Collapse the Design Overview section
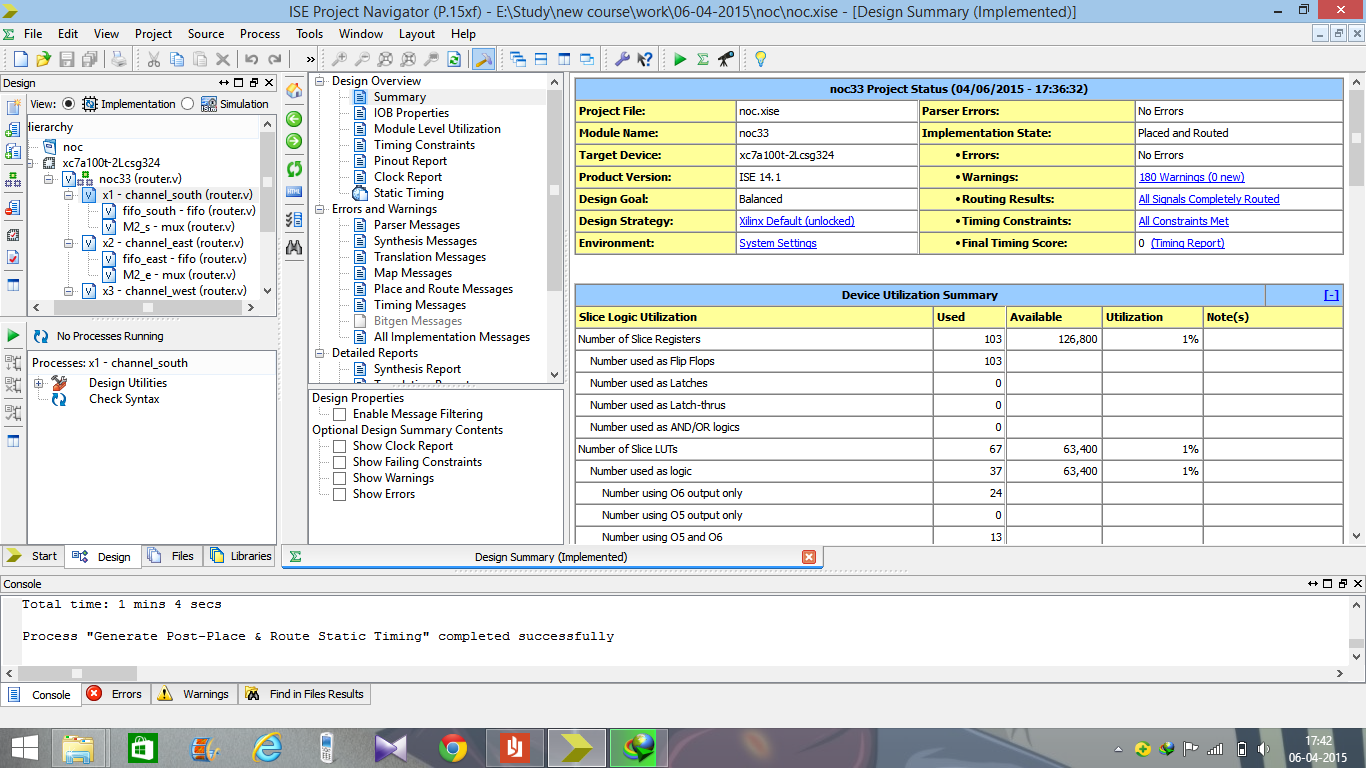 pos(321,81)
